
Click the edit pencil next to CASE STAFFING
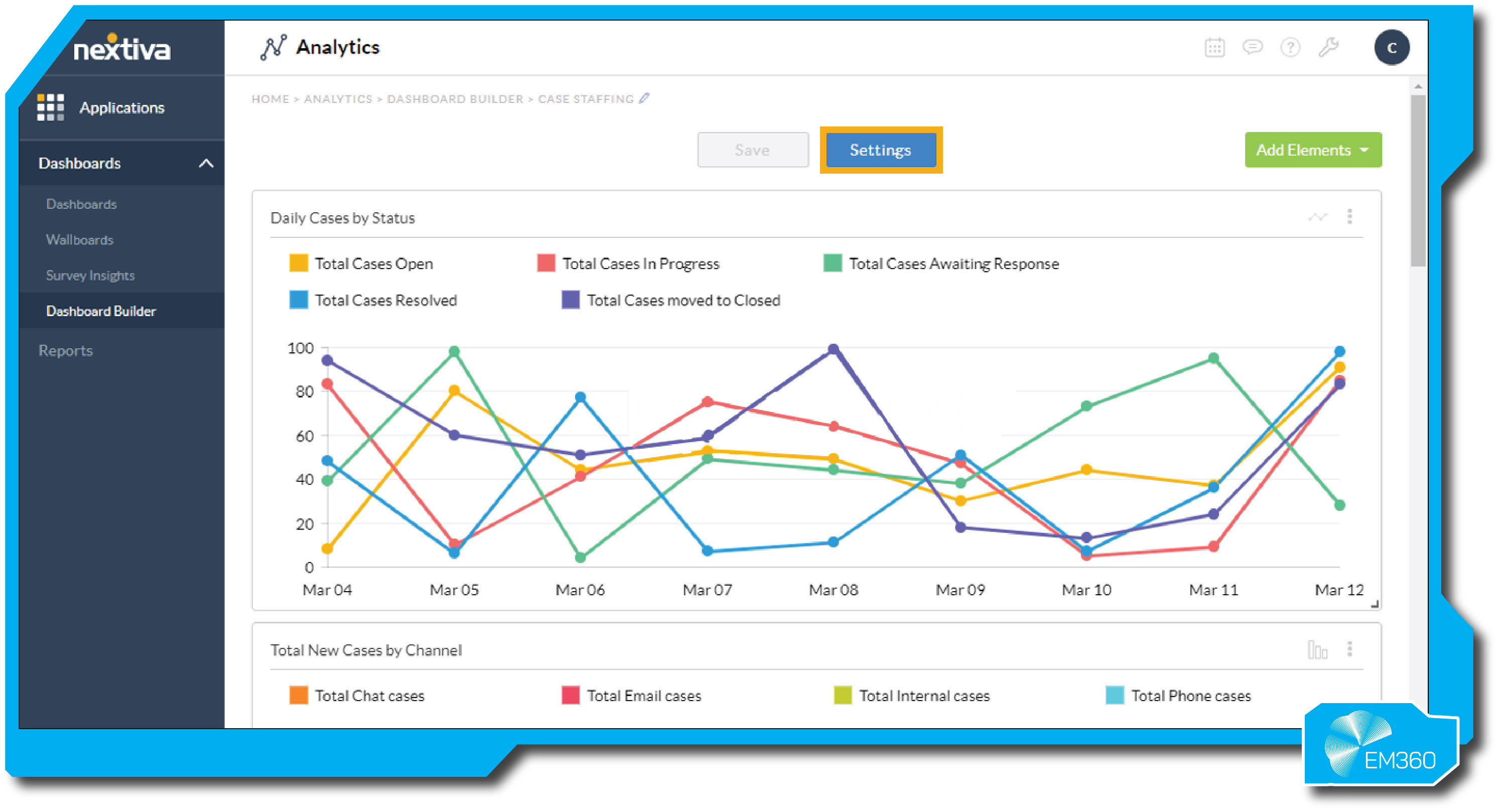tap(643, 98)
